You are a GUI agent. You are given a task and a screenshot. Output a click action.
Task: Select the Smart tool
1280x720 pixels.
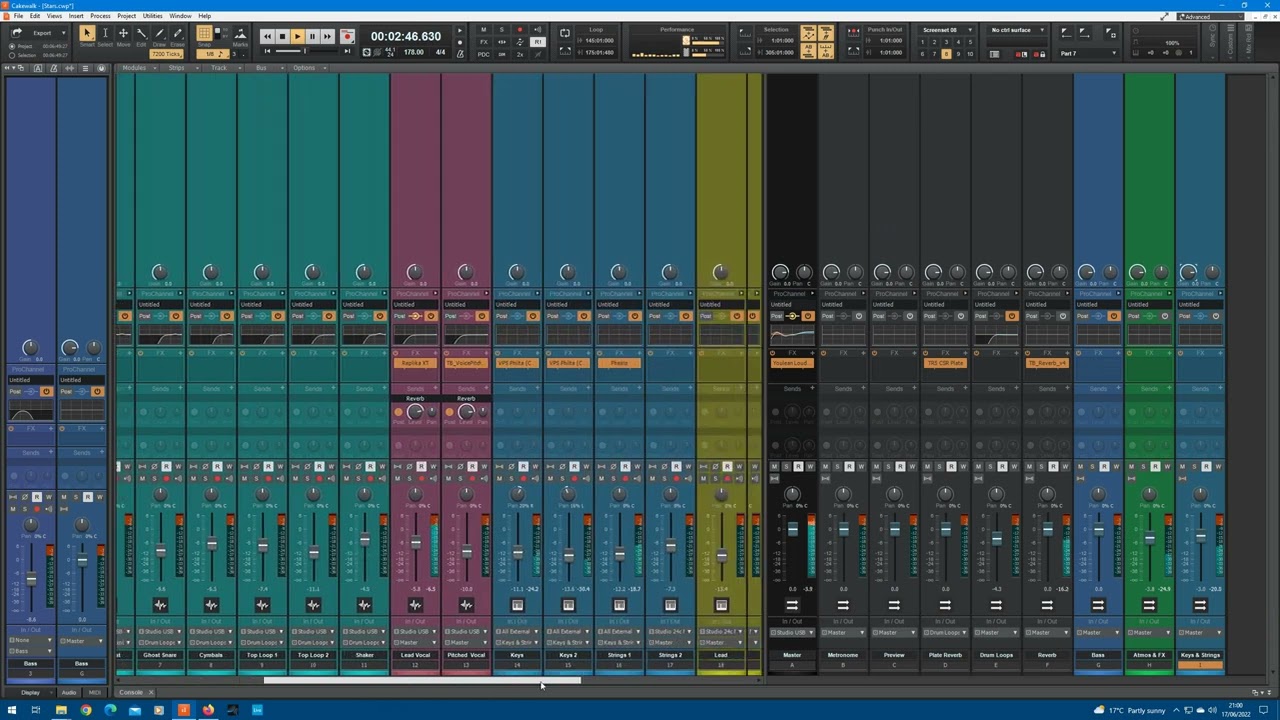(x=86, y=34)
